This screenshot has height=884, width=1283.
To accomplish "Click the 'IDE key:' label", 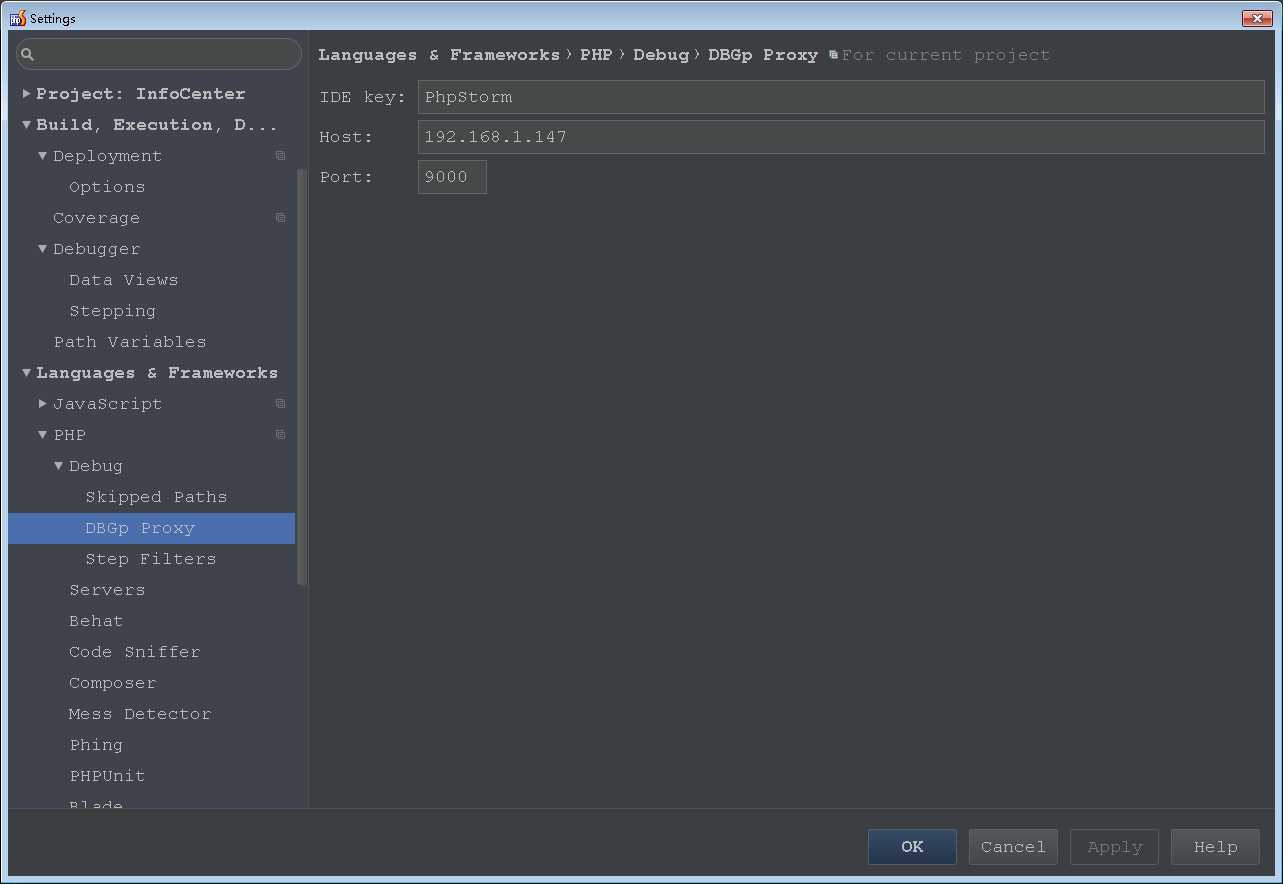I will pyautogui.click(x=362, y=97).
